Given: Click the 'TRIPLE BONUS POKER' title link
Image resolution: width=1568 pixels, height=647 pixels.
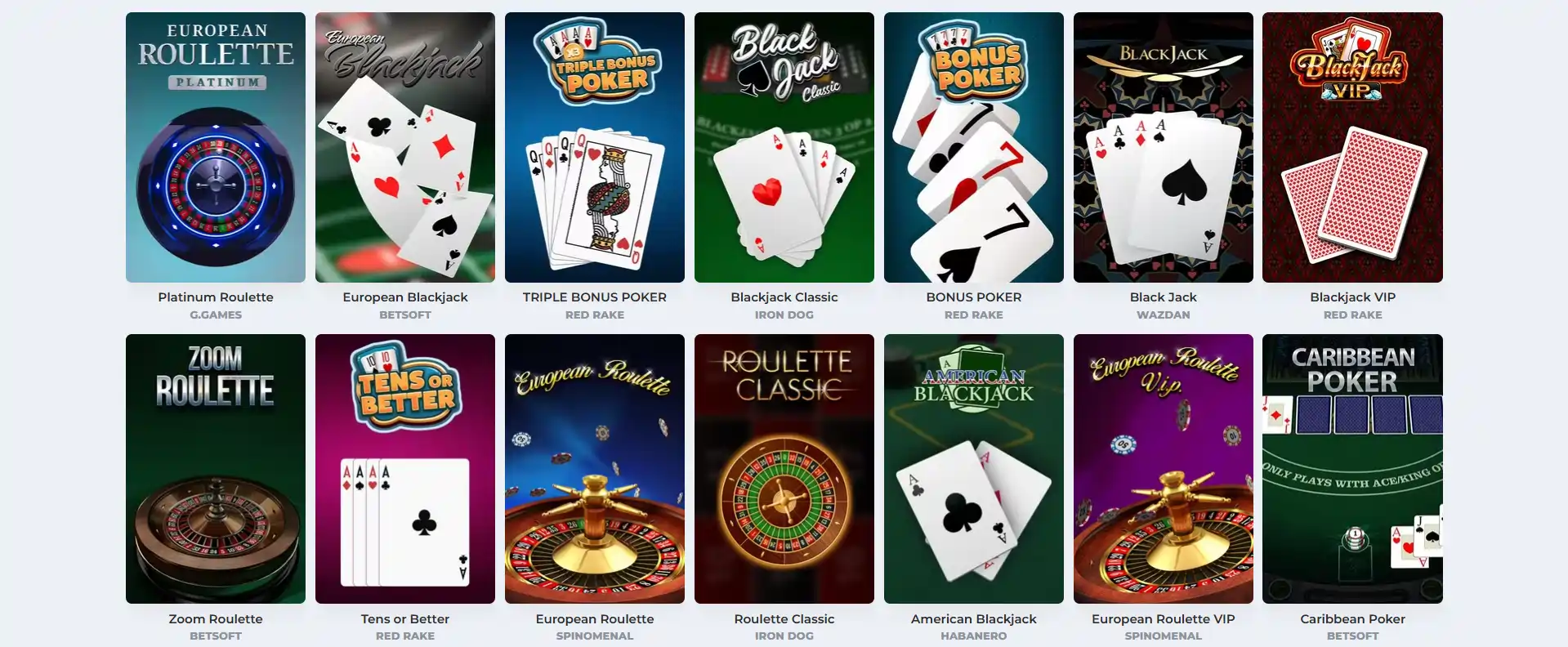Looking at the screenshot, I should (595, 297).
